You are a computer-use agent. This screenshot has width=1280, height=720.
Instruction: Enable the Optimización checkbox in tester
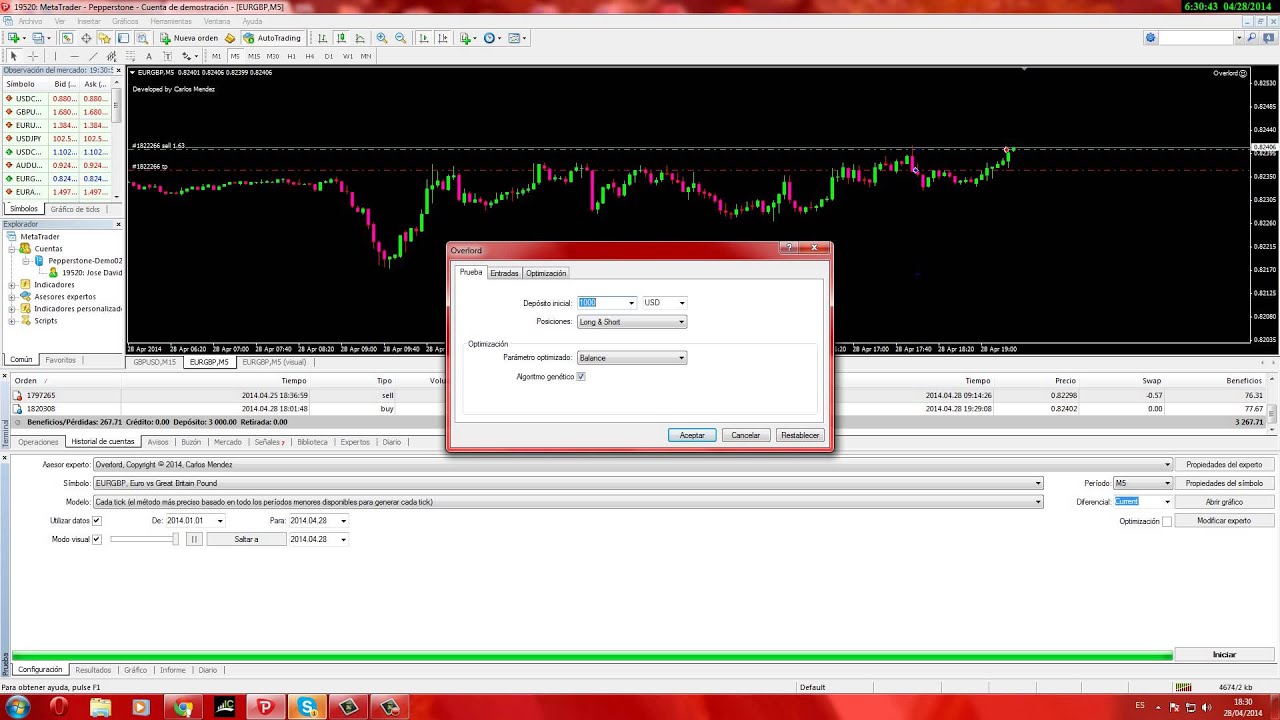1167,521
